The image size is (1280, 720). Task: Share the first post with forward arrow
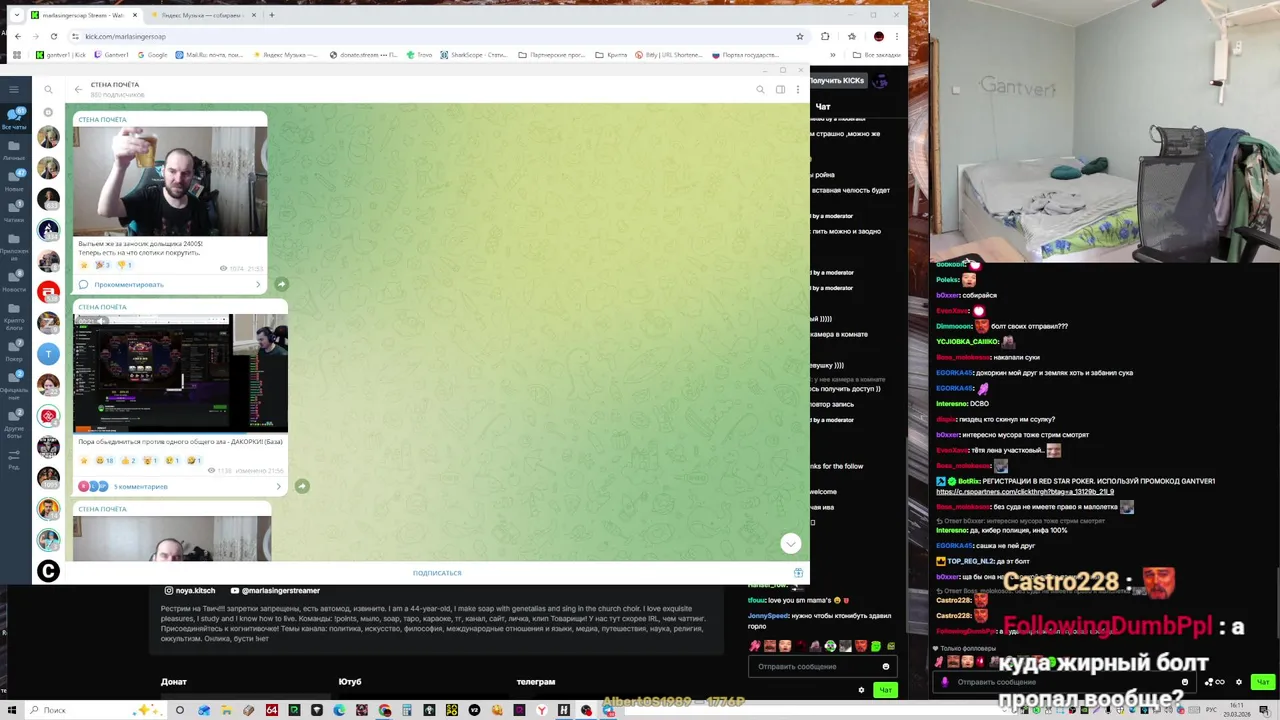coord(281,284)
